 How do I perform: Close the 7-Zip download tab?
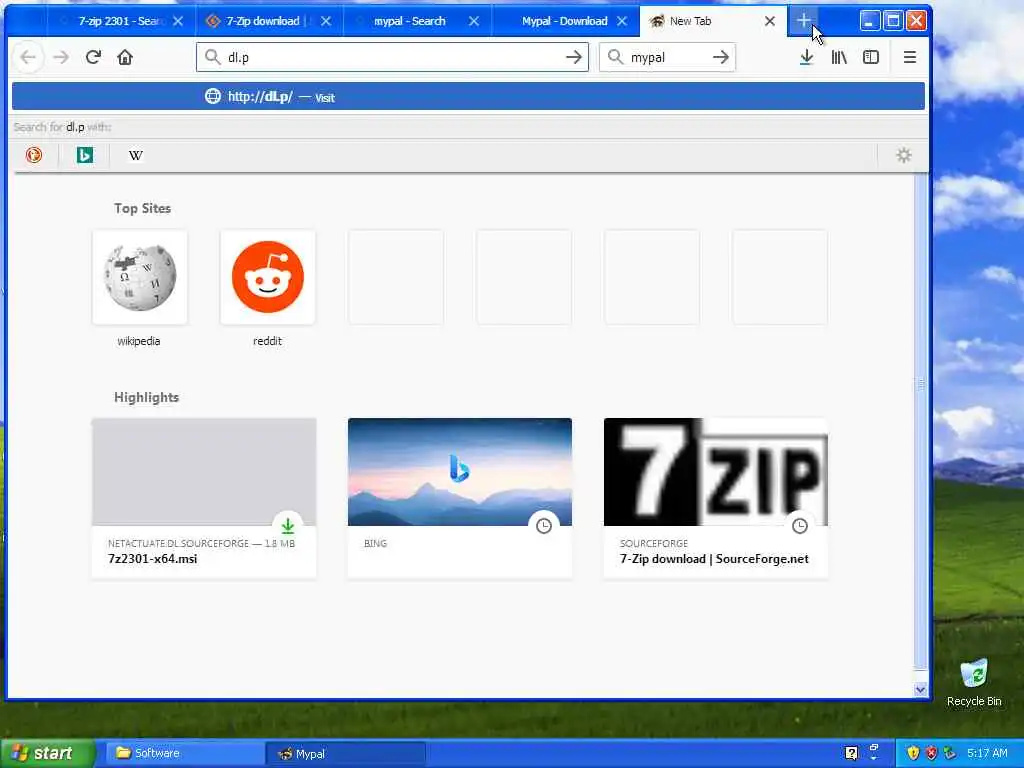click(326, 21)
